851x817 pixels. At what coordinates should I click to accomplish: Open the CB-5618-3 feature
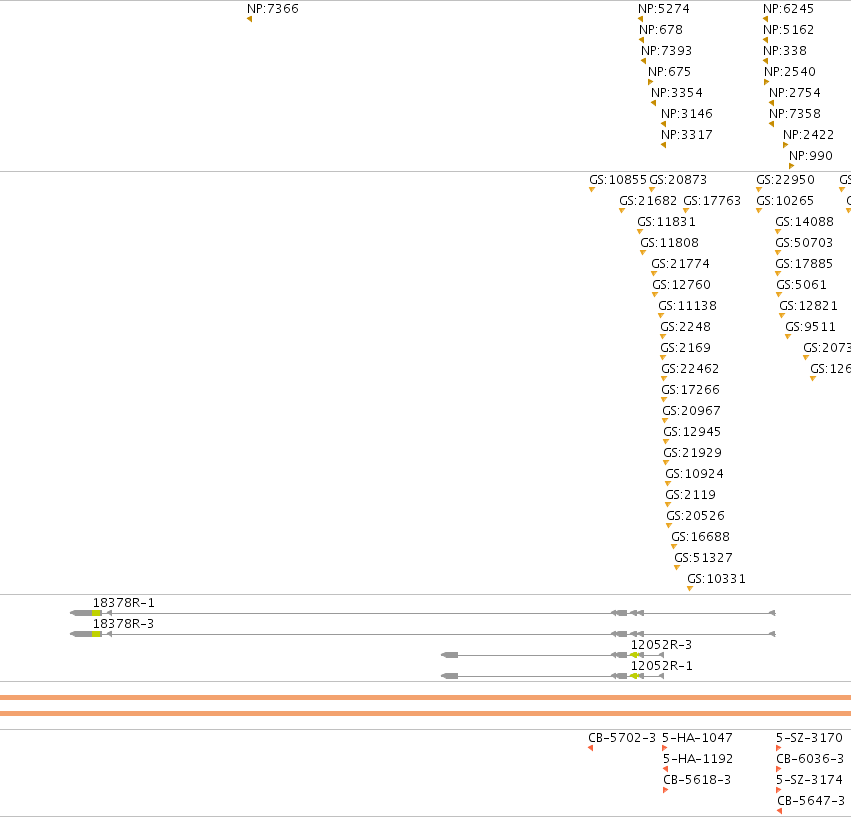coord(697,780)
